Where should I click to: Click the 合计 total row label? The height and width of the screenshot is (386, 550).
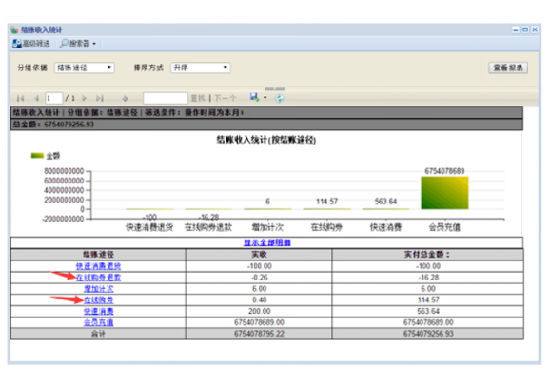pos(98,334)
